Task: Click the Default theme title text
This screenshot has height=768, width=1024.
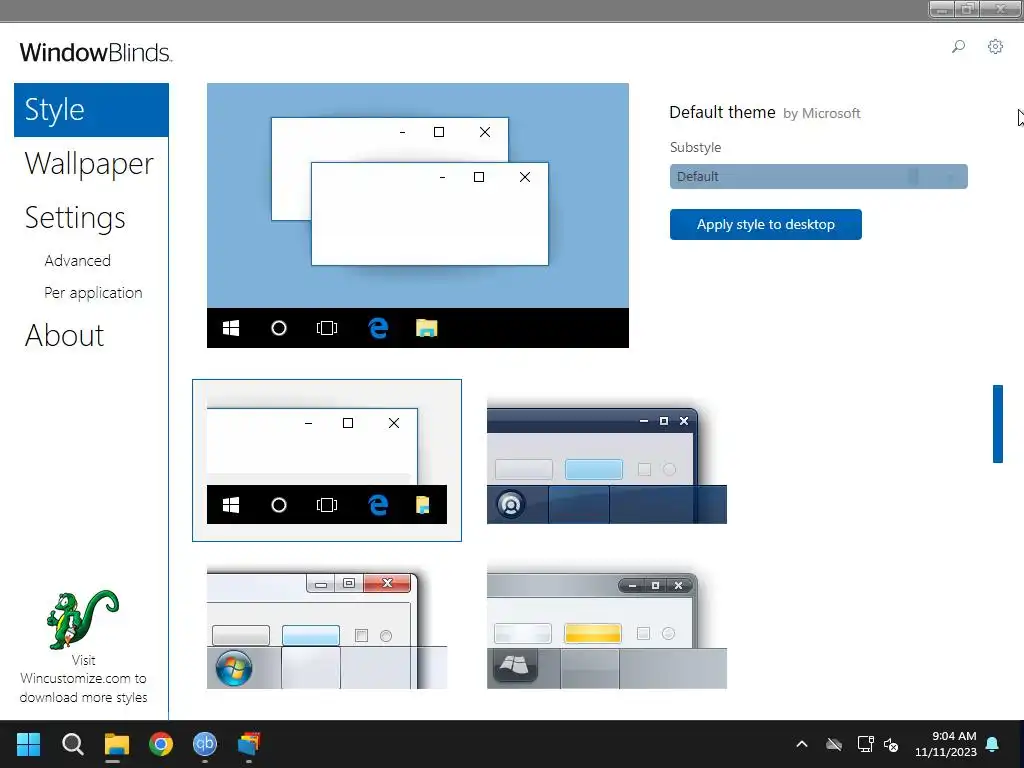Action: click(x=722, y=112)
